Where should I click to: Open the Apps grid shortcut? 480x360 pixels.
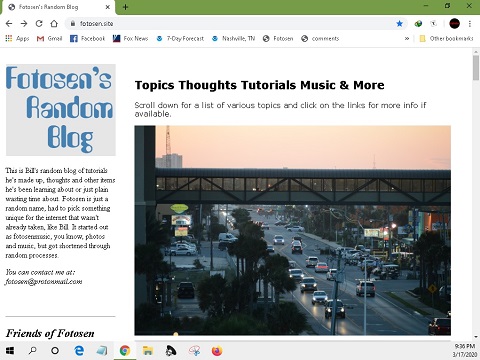17,39
